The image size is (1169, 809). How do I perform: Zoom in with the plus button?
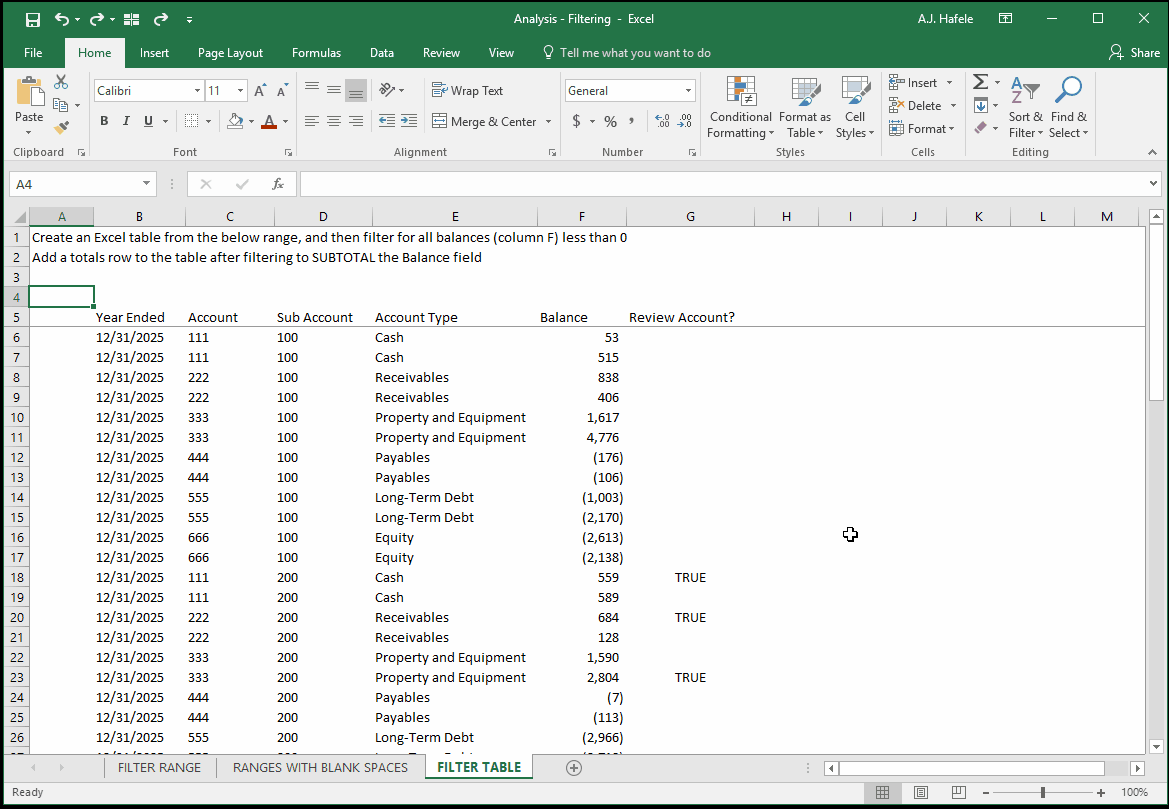(1100, 793)
